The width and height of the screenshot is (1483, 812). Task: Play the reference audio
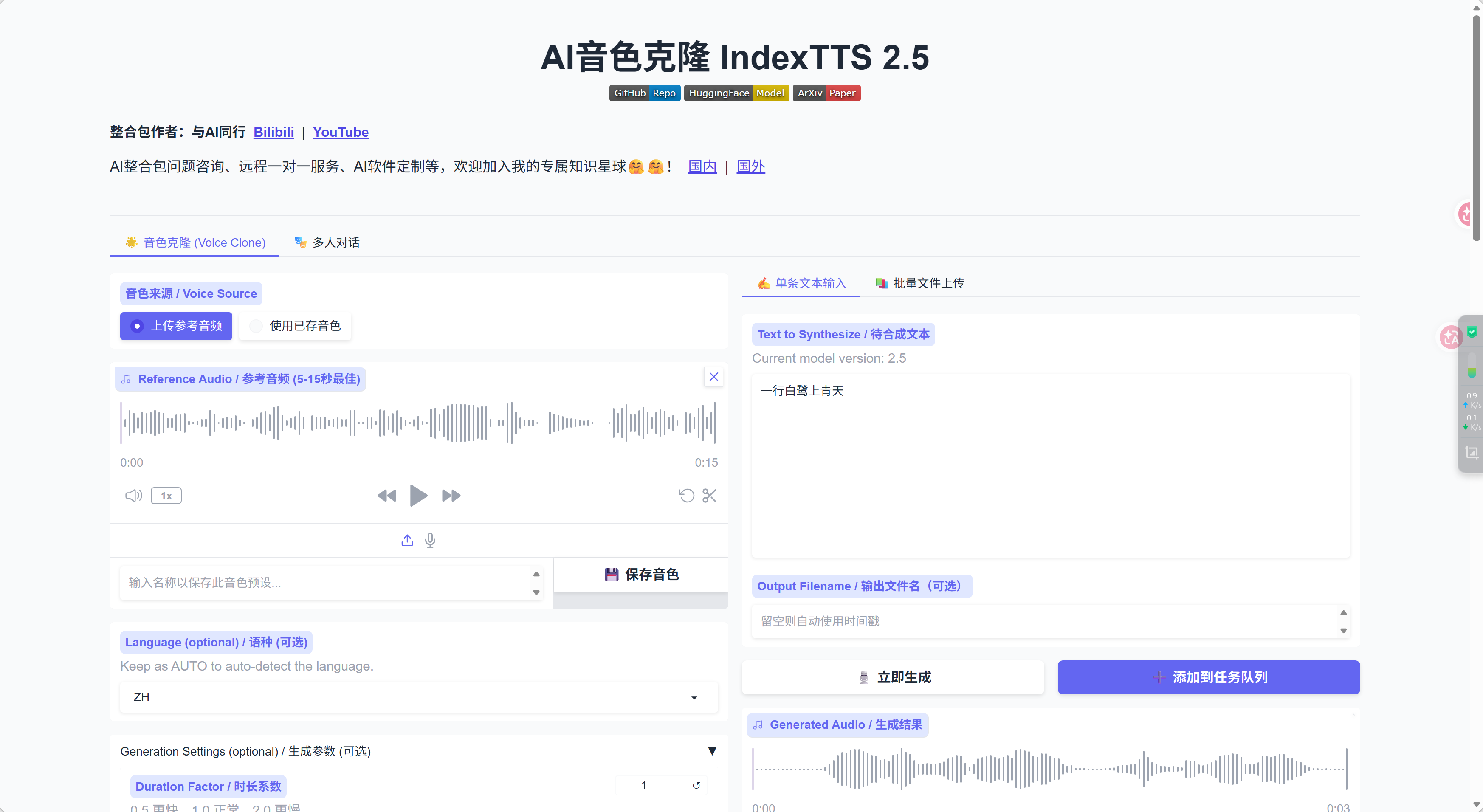tap(419, 496)
